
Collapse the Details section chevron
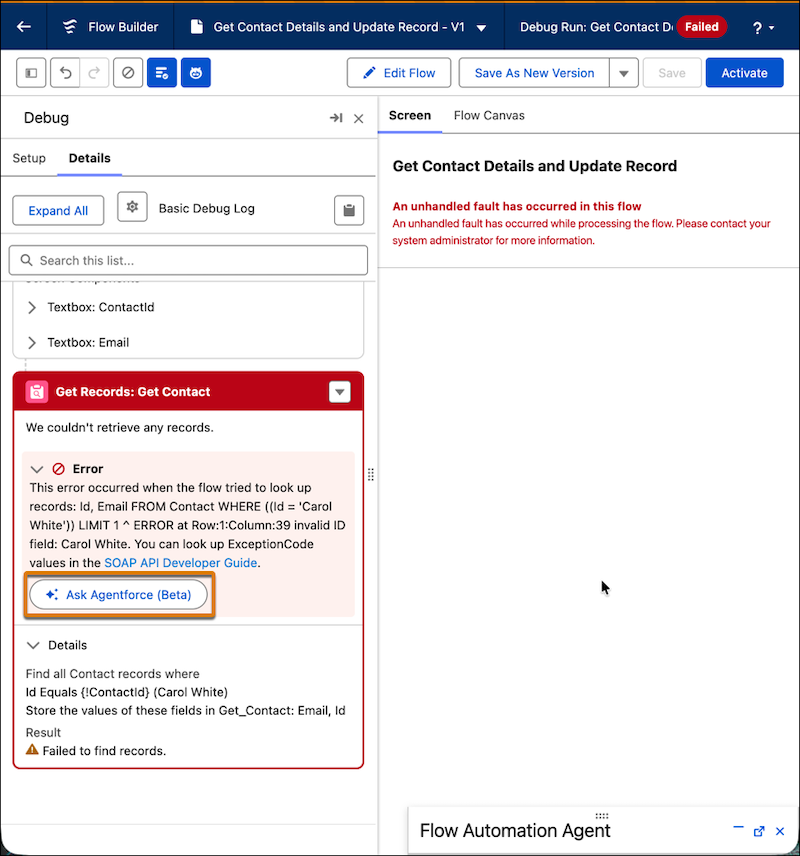tap(33, 645)
